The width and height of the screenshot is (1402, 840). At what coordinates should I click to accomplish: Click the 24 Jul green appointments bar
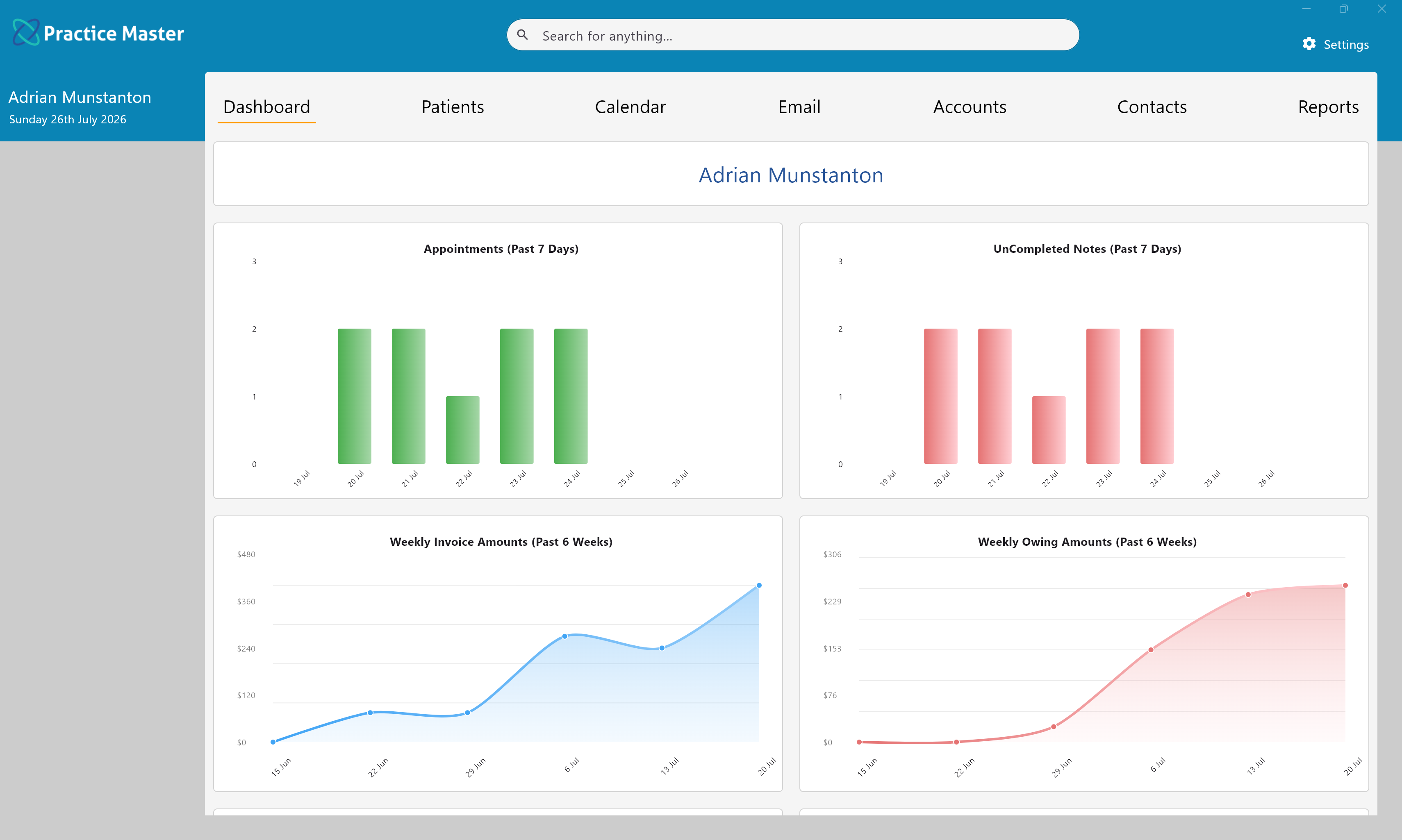pos(571,396)
